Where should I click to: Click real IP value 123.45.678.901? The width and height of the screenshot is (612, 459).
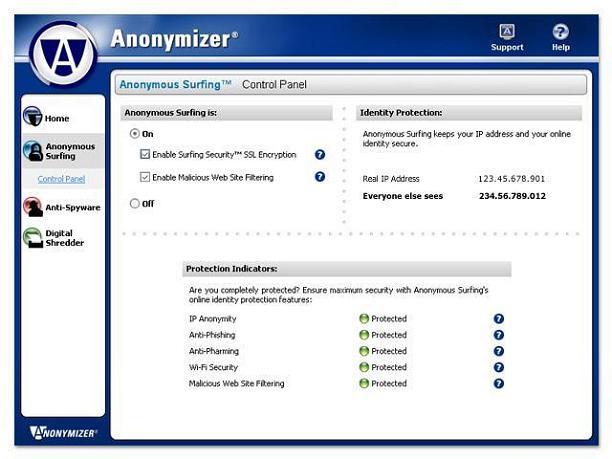(511, 179)
